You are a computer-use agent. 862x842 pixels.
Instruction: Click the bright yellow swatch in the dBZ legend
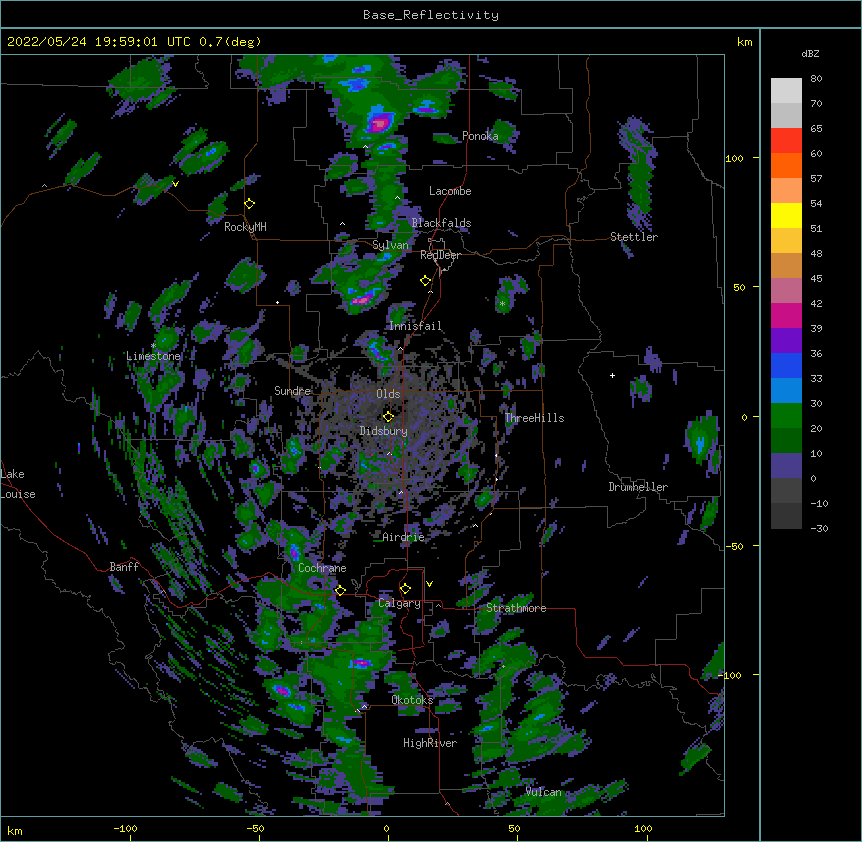pyautogui.click(x=786, y=215)
